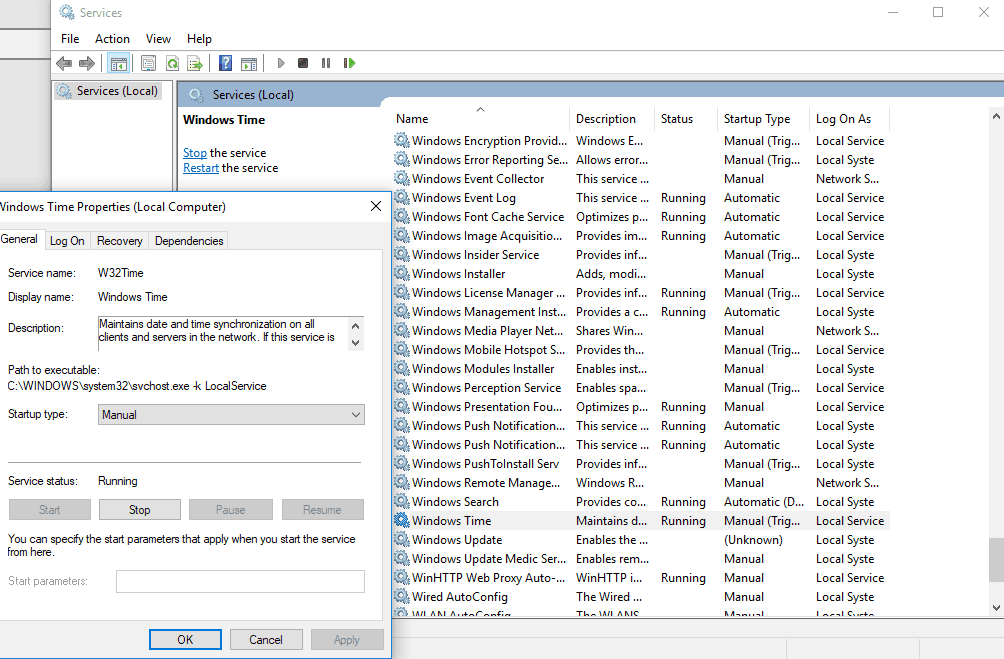Screen dimensions: 1004x659
Task: Click the Forward arrow toolbar icon
Action: coord(86,63)
